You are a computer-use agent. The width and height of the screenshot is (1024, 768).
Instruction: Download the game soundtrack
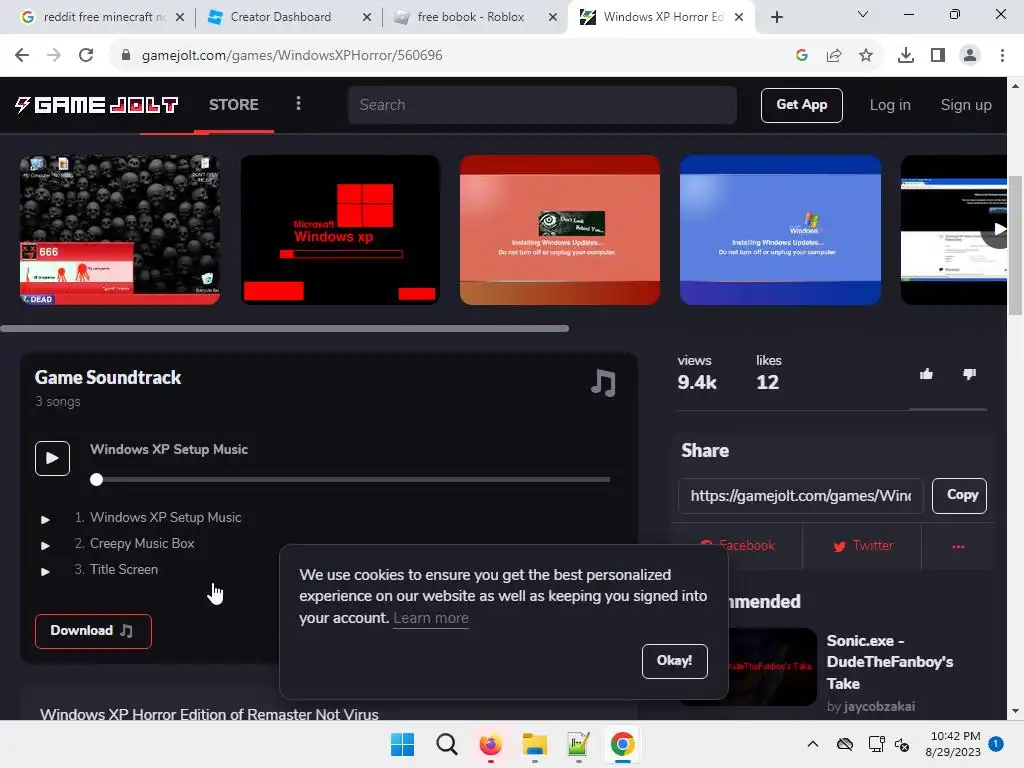click(x=93, y=631)
